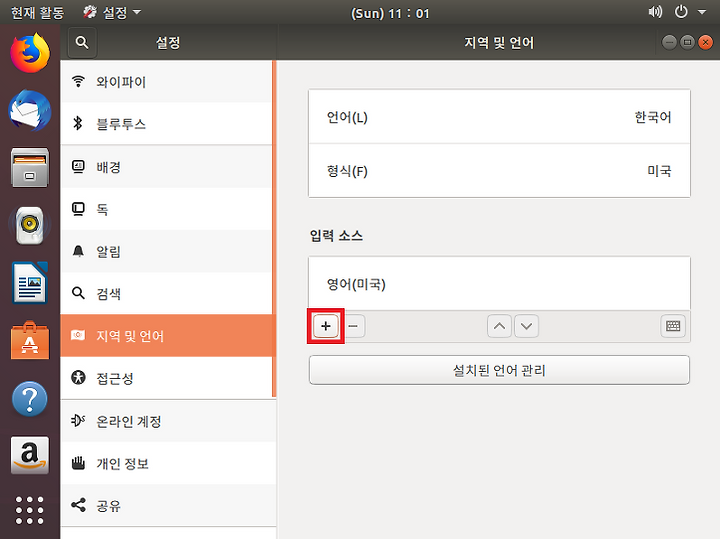This screenshot has width=720, height=539.
Task: Click the 한국어 language value
Action: [x=652, y=117]
